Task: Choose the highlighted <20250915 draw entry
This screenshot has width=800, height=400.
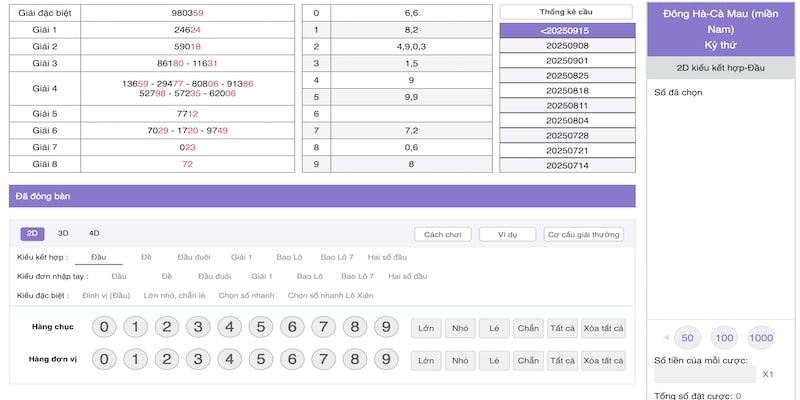Action: click(x=567, y=31)
